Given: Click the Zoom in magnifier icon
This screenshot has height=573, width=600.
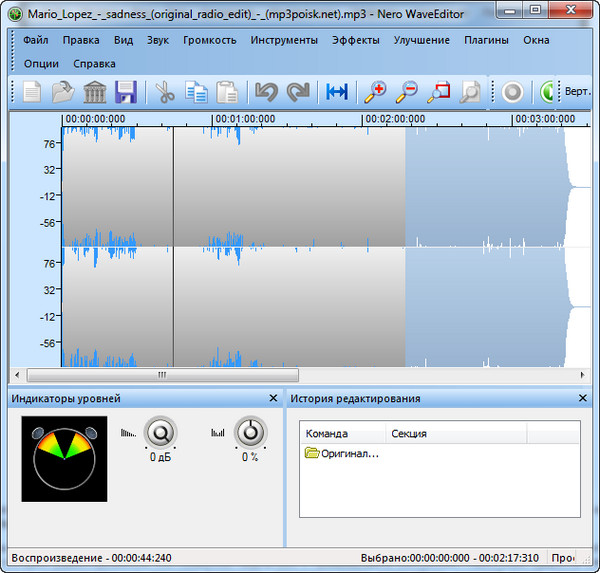Looking at the screenshot, I should [375, 93].
